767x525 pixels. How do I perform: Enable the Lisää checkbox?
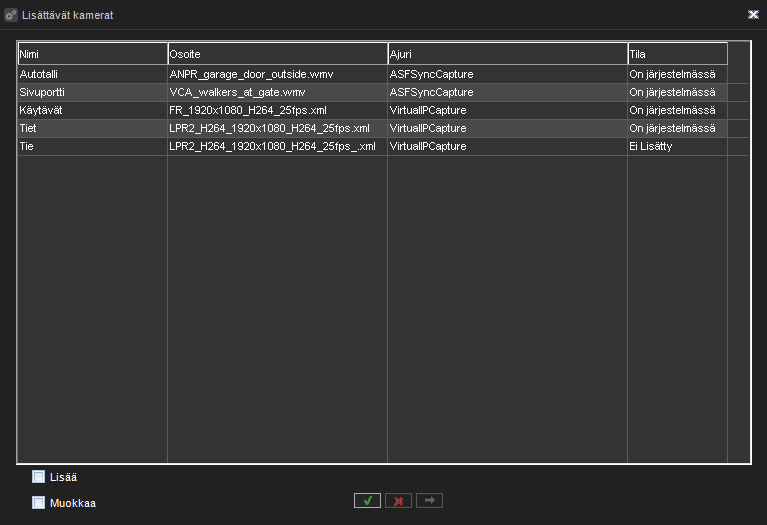[x=39, y=477]
